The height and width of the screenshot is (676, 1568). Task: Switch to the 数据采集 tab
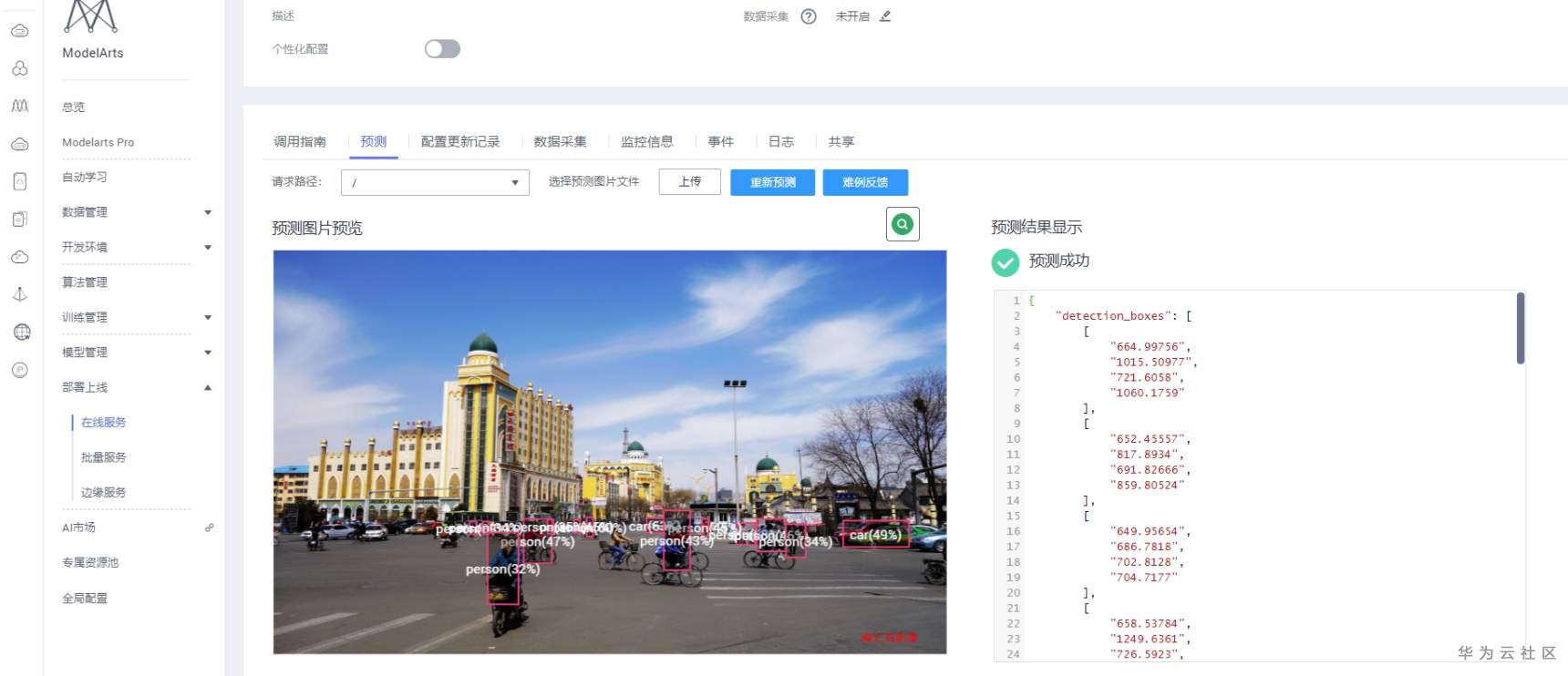560,141
